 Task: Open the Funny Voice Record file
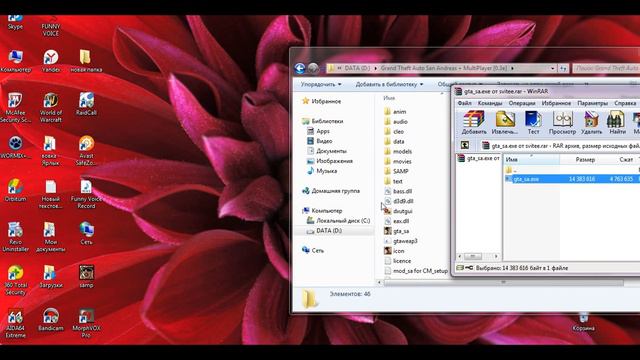click(x=86, y=194)
